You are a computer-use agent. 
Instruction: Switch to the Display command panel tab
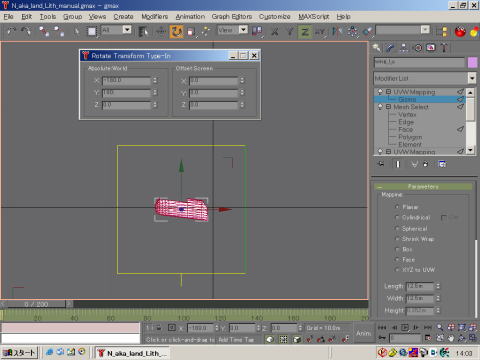coord(431,48)
